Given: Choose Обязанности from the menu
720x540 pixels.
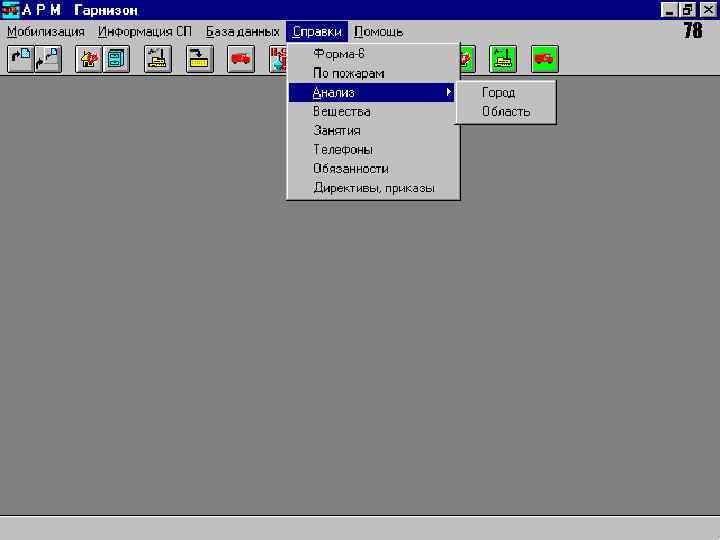Looking at the screenshot, I should 371,169.
